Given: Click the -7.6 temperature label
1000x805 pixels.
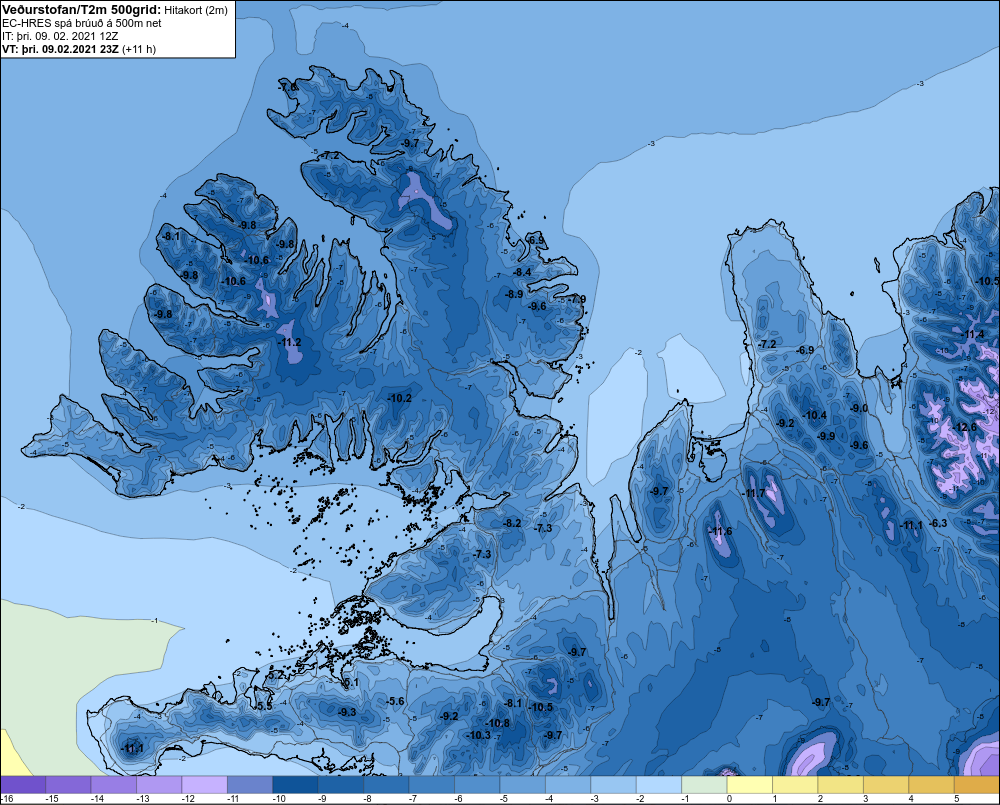Looking at the screenshot, I should 288,87.
